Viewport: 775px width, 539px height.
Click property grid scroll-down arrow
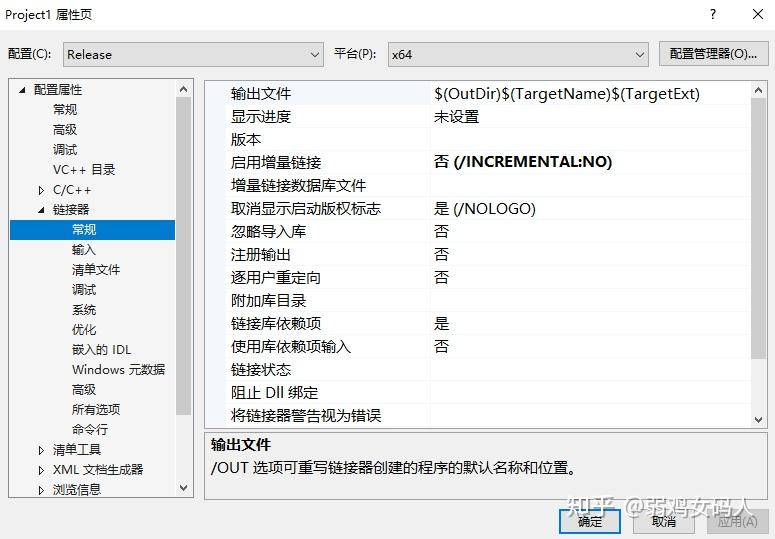tap(758, 420)
